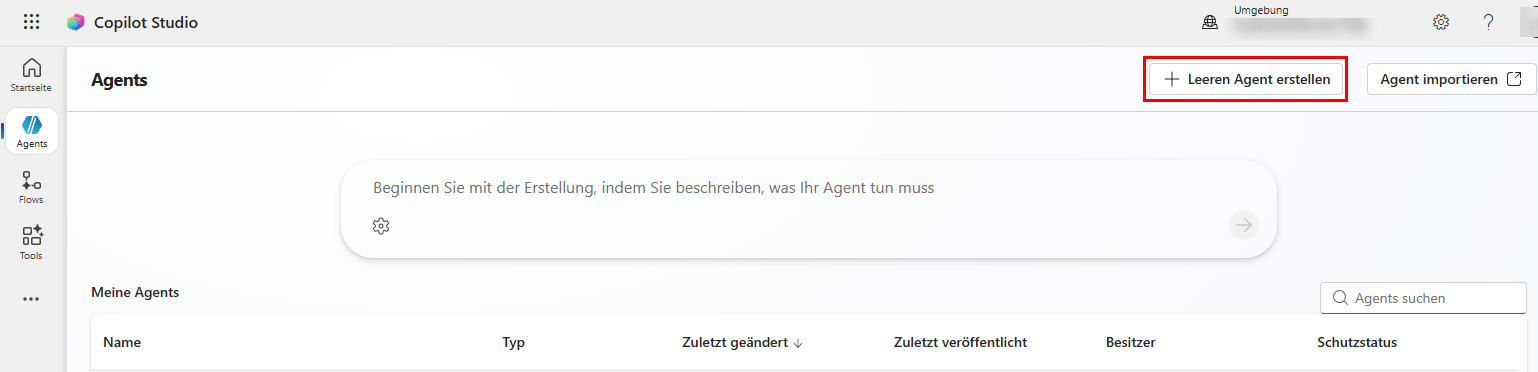The width and height of the screenshot is (1538, 372).
Task: Open help via the question mark icon
Action: (x=1489, y=22)
